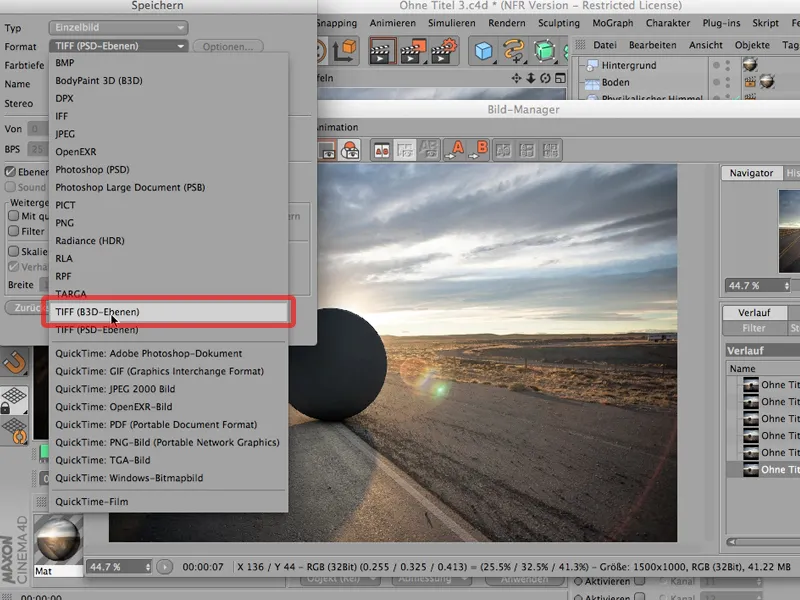Click the Hintergrund object icon in Objekte manager
Viewport: 800px width, 600px height.
(x=592, y=65)
